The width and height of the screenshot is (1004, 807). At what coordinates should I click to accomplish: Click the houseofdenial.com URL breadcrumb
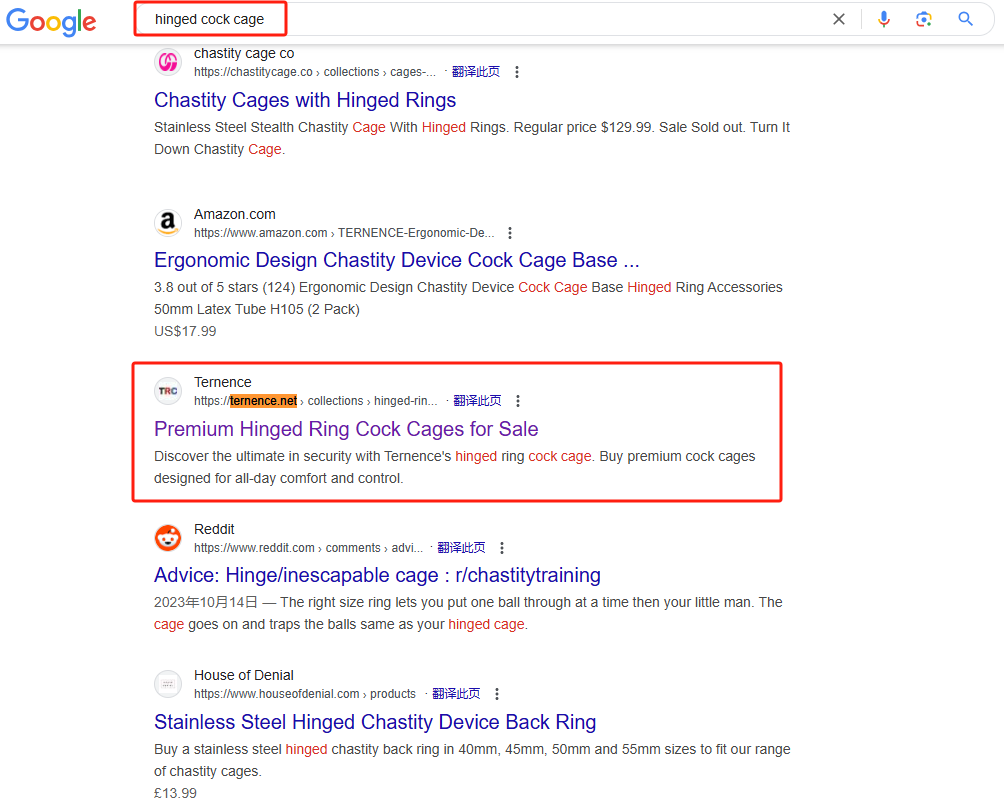[305, 694]
